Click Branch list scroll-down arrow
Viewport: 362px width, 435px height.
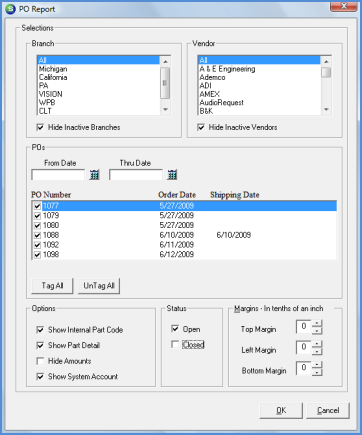pyautogui.click(x=165, y=109)
